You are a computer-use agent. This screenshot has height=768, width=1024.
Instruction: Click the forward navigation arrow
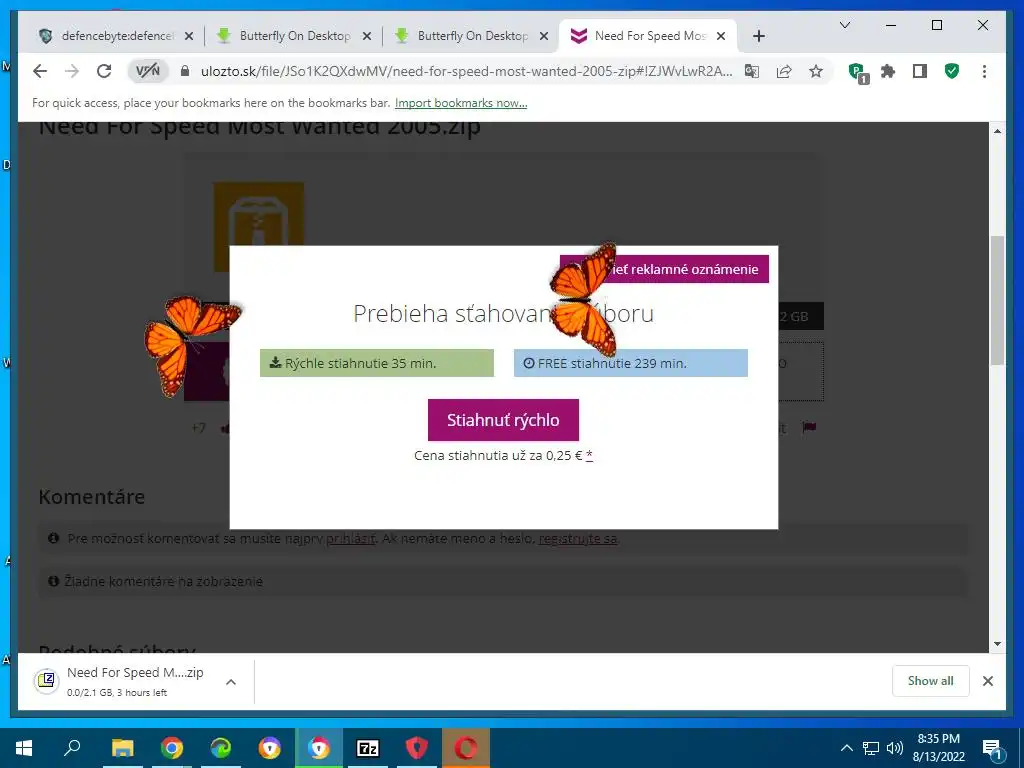pyautogui.click(x=72, y=71)
